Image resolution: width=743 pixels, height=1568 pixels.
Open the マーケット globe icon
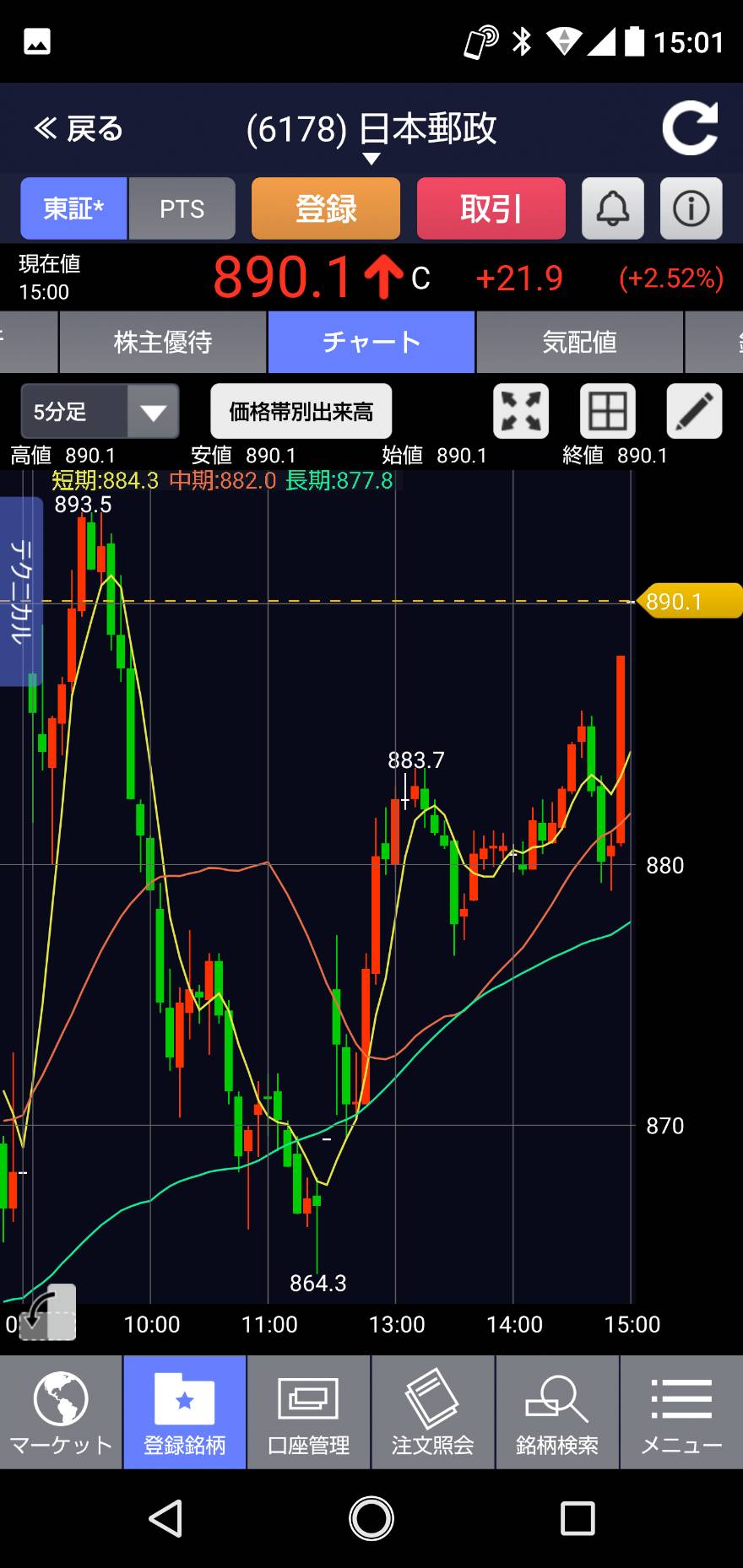[61, 1412]
